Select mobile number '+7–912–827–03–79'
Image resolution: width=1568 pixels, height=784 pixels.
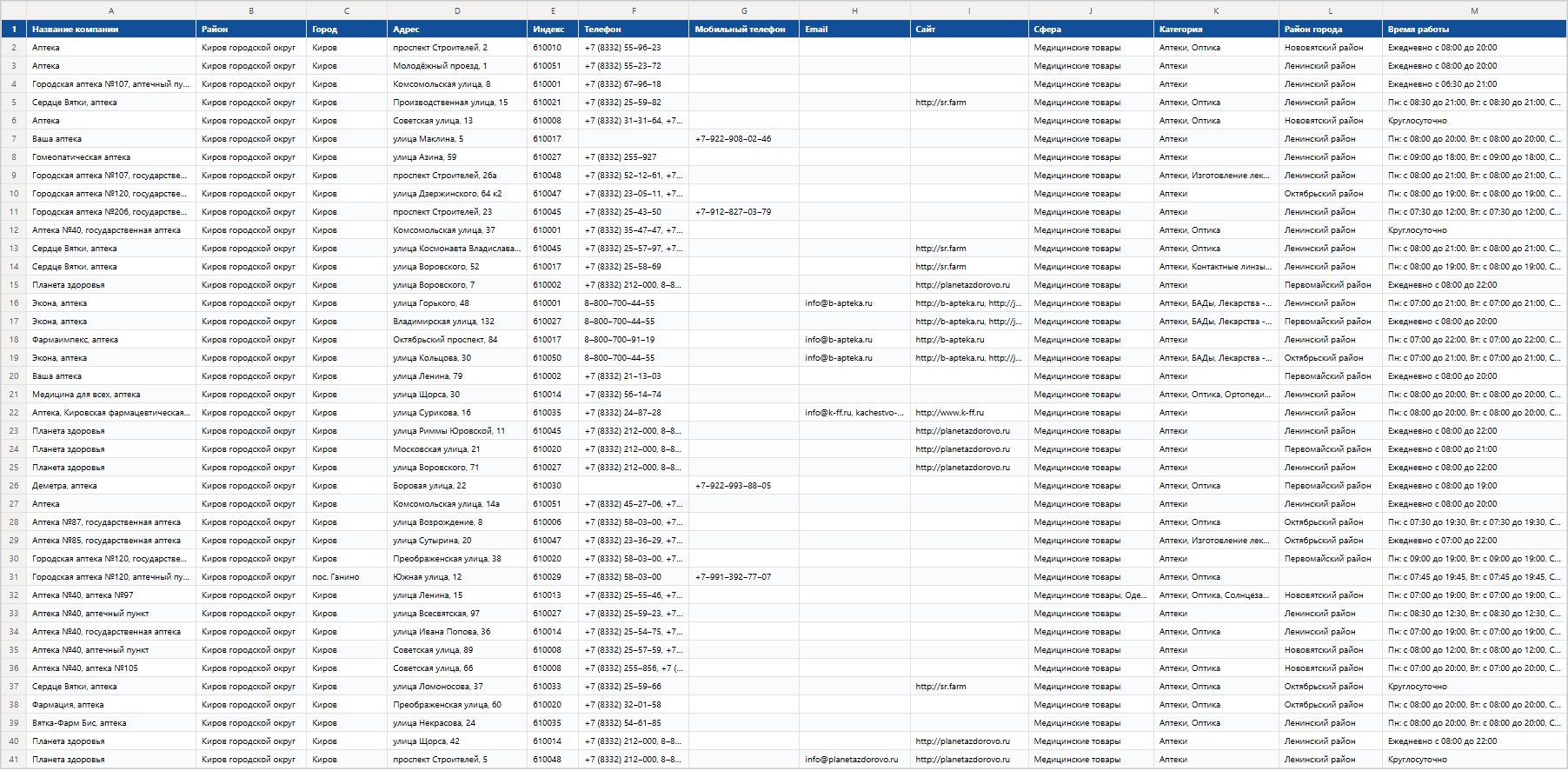click(x=744, y=212)
